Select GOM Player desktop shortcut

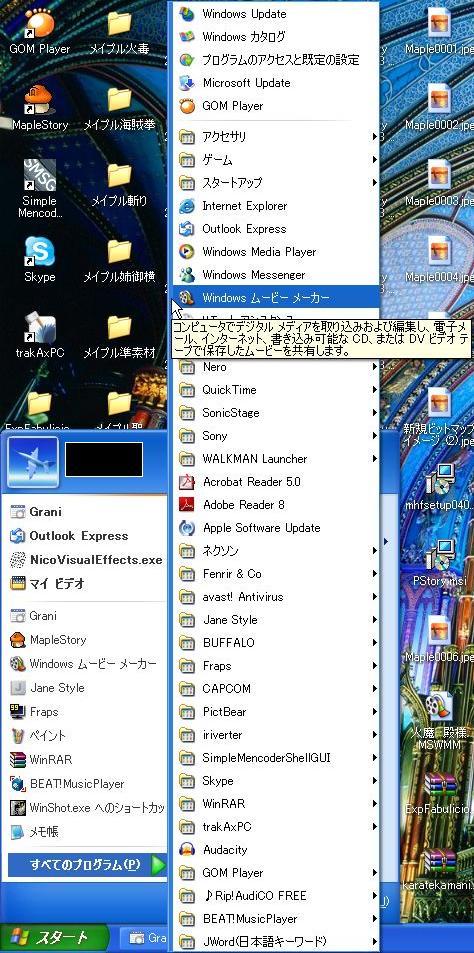40,32
